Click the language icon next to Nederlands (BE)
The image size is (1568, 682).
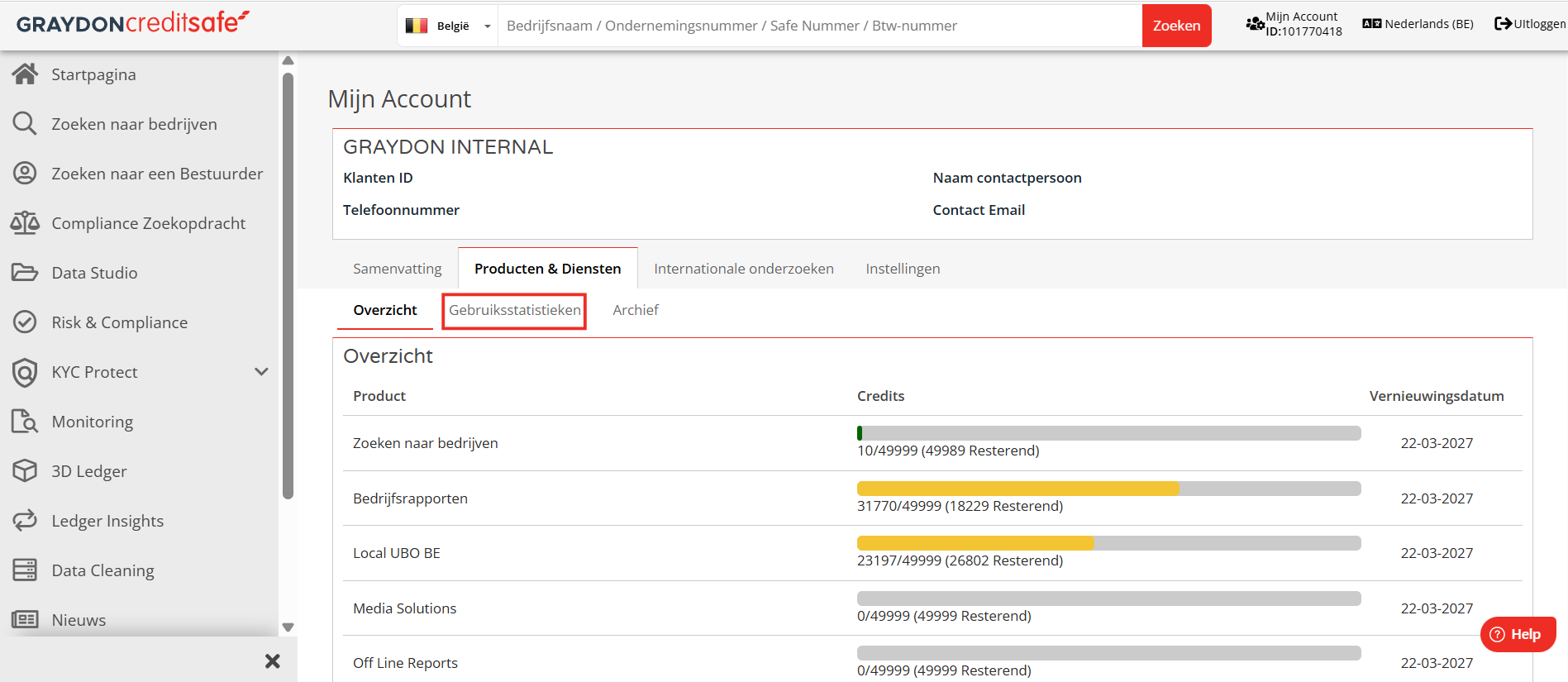[x=1371, y=24]
